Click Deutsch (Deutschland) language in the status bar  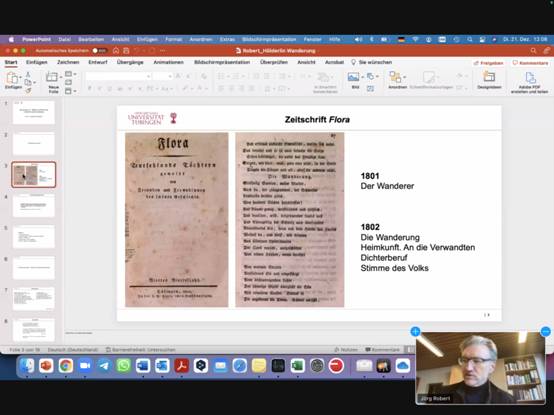[x=73, y=350]
